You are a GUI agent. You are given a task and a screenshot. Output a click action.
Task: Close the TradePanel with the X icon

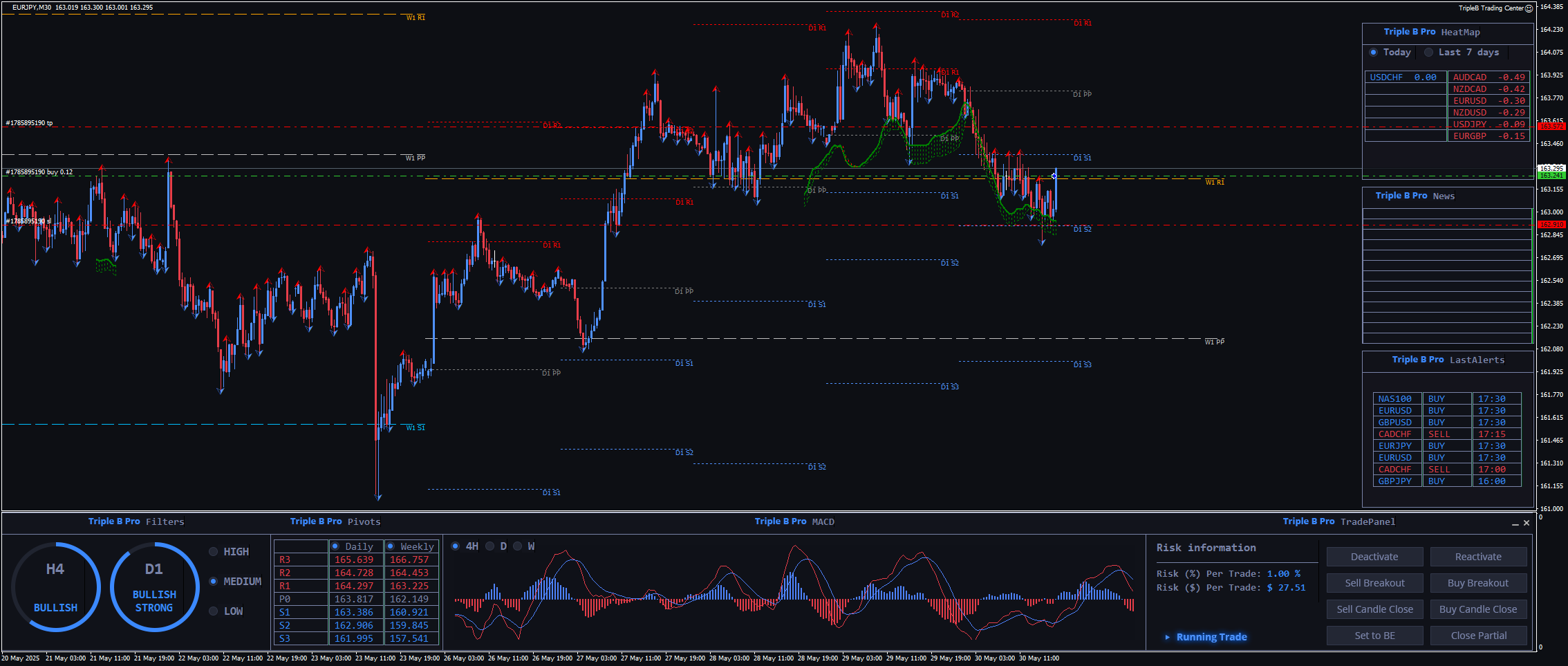click(1527, 523)
